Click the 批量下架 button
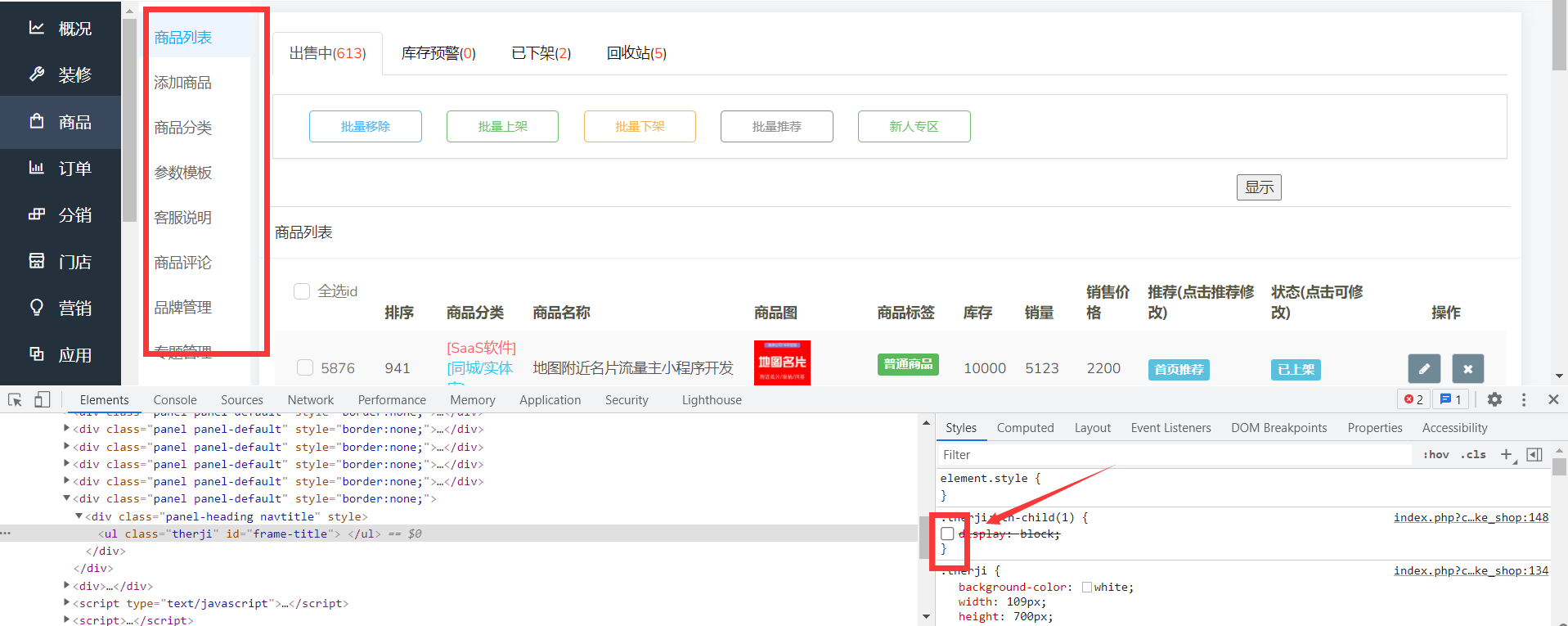The image size is (1568, 626). point(640,127)
